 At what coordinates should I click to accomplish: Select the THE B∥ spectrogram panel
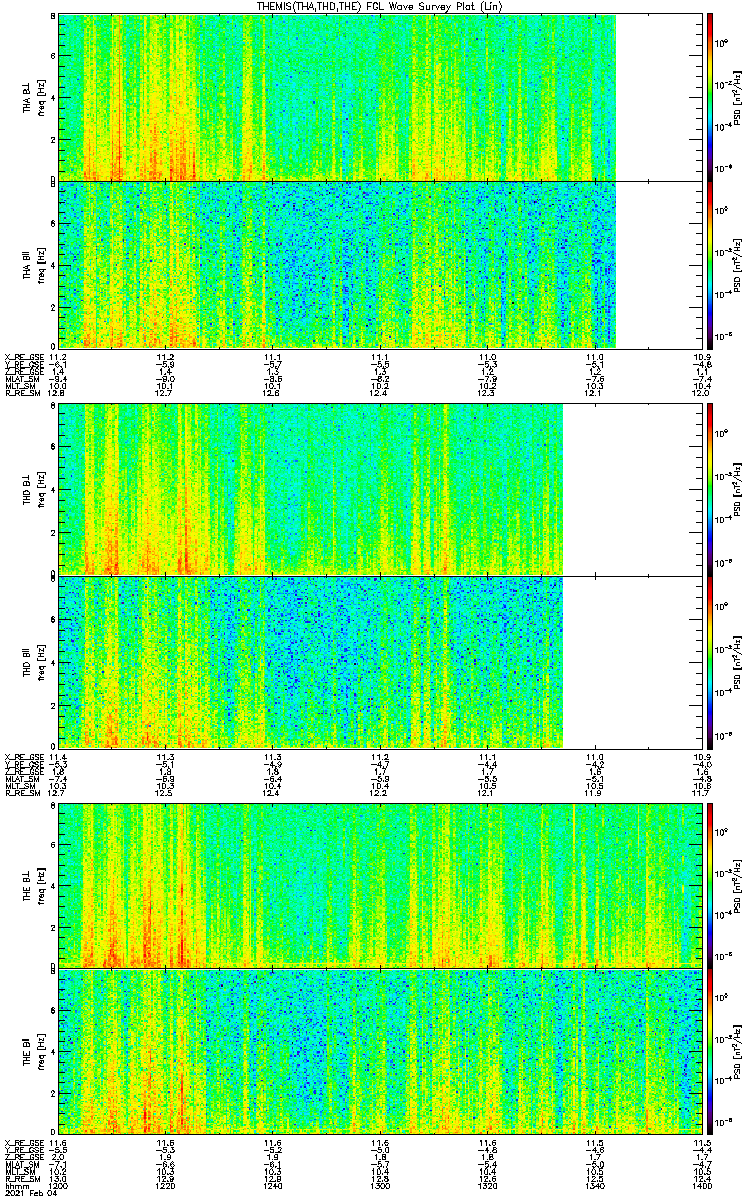click(380, 1051)
